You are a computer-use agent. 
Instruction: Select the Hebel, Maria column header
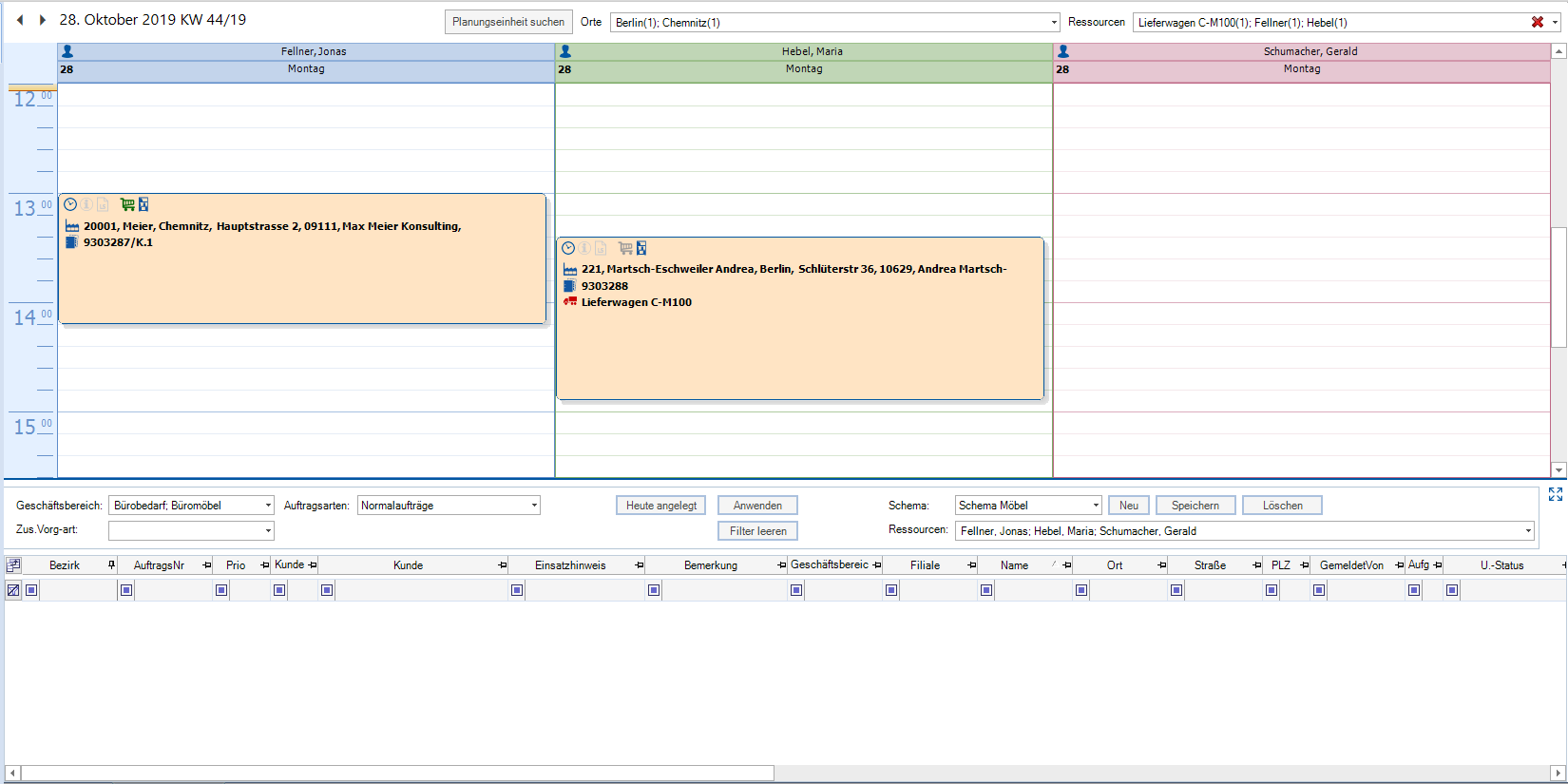[x=812, y=51]
